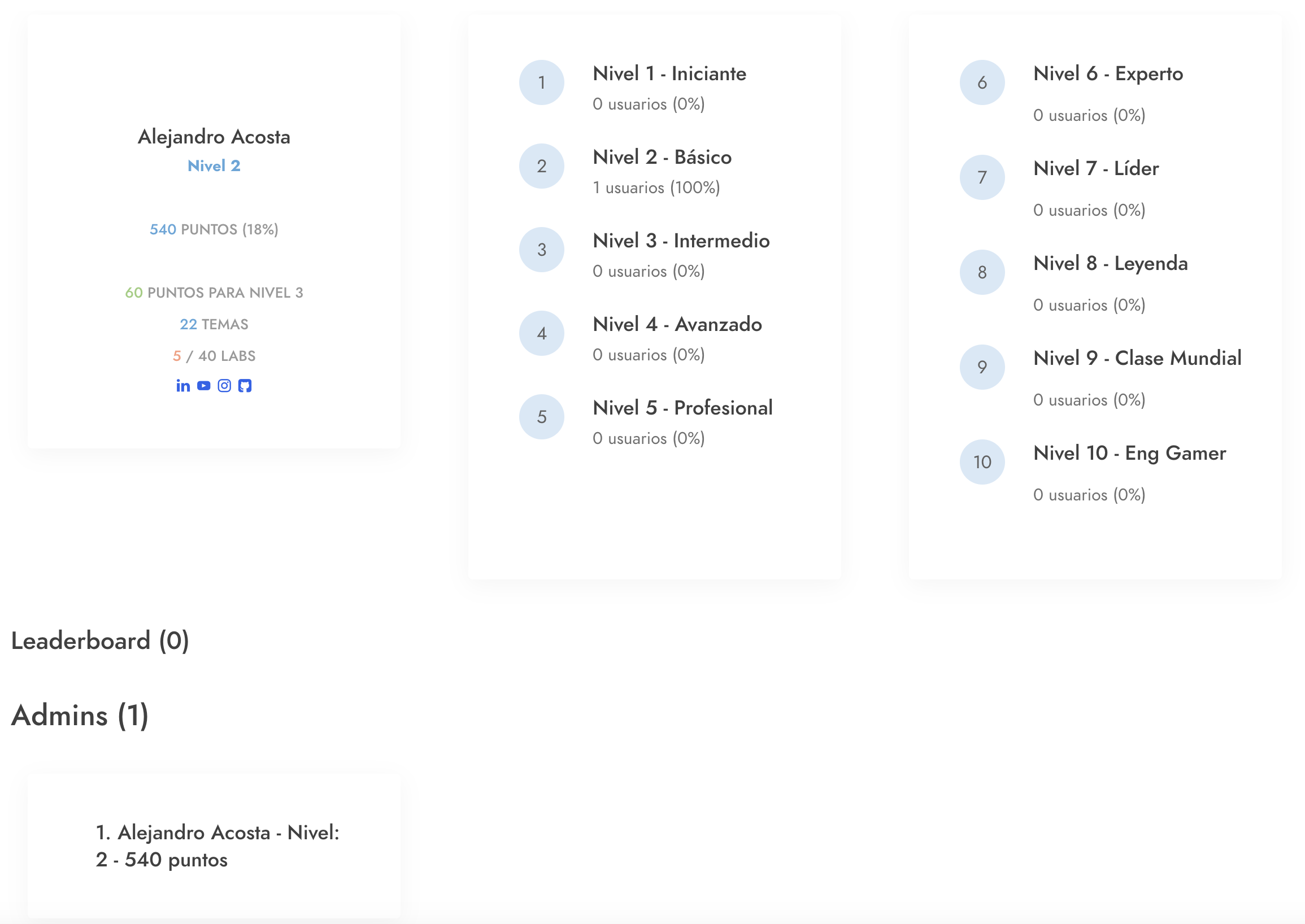The width and height of the screenshot is (1305, 924).
Task: Click the level 6 number badge
Action: pyautogui.click(x=982, y=82)
